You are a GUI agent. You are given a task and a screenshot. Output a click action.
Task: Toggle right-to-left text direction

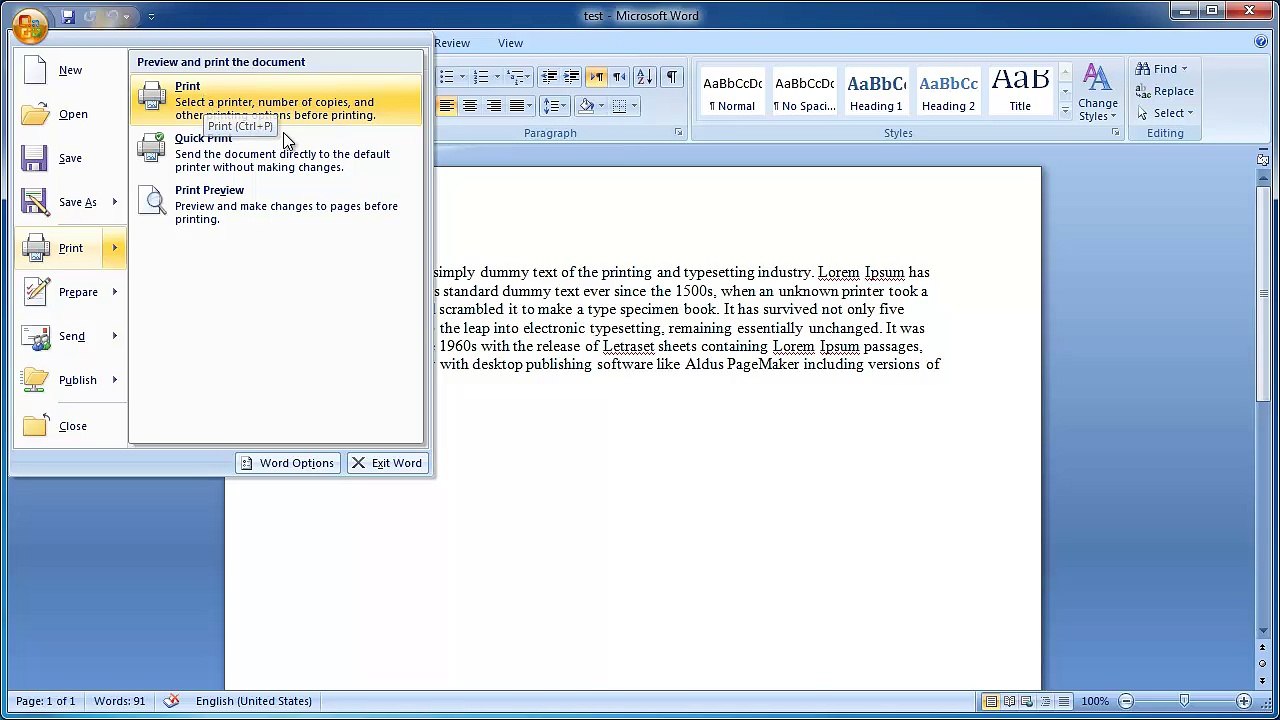619,77
